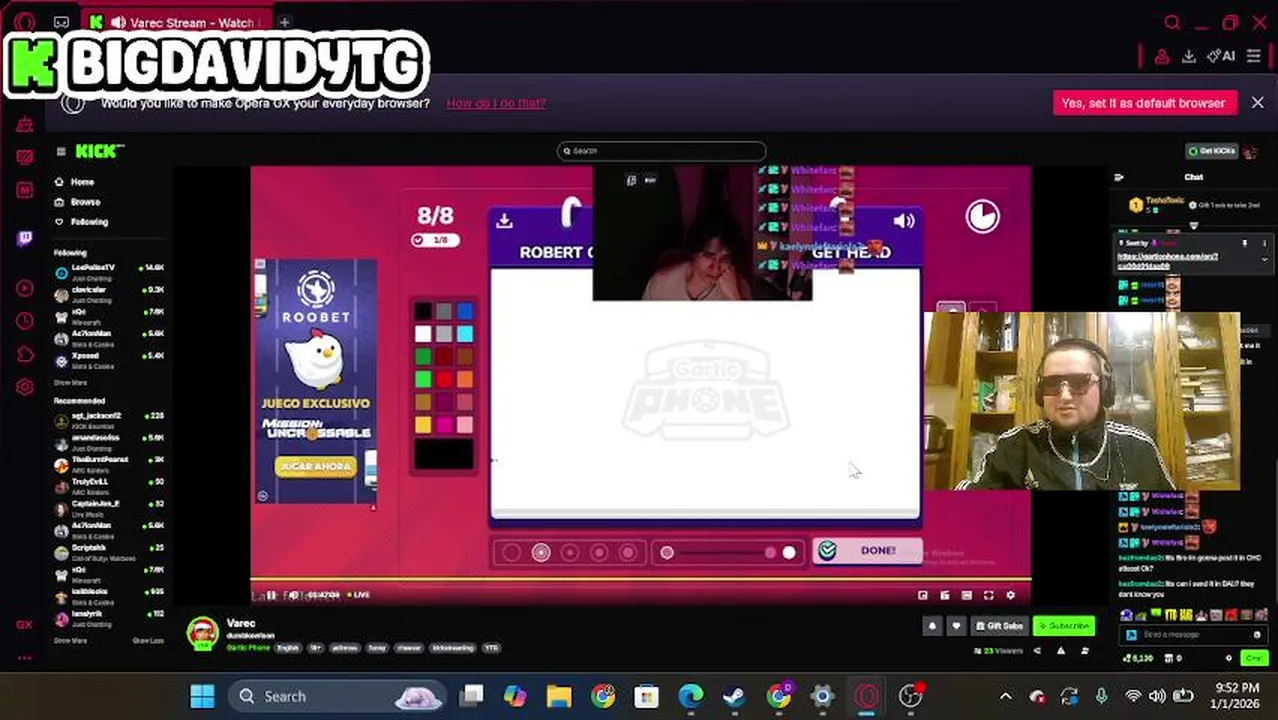Follow Varec with the heart button

(956, 626)
